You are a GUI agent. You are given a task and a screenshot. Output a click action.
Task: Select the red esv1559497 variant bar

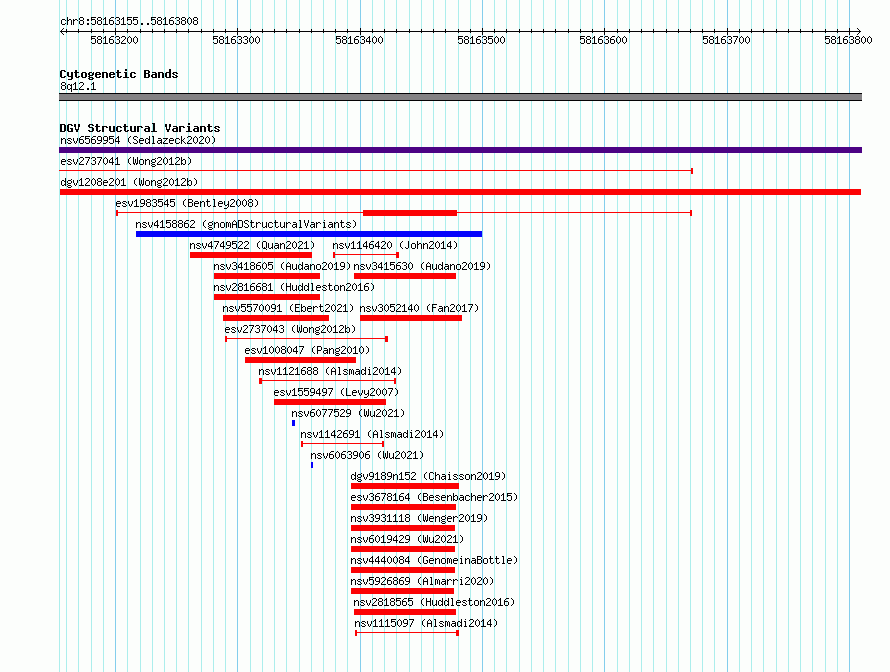[x=330, y=402]
